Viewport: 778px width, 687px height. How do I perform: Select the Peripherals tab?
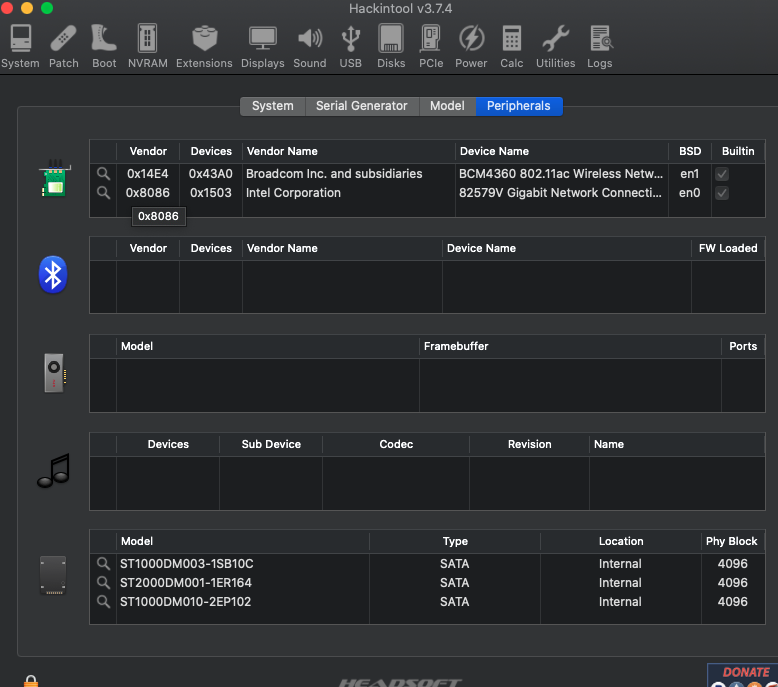point(519,106)
